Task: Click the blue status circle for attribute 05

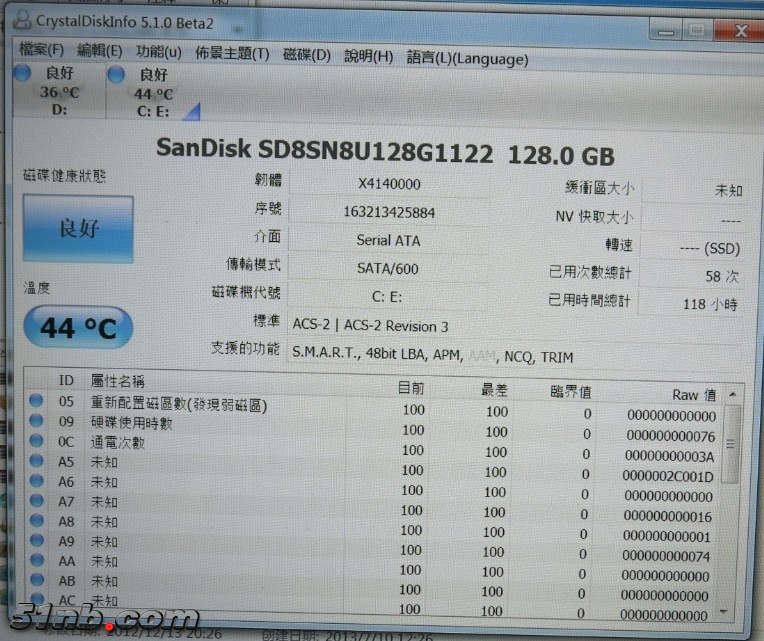Action: coord(37,401)
